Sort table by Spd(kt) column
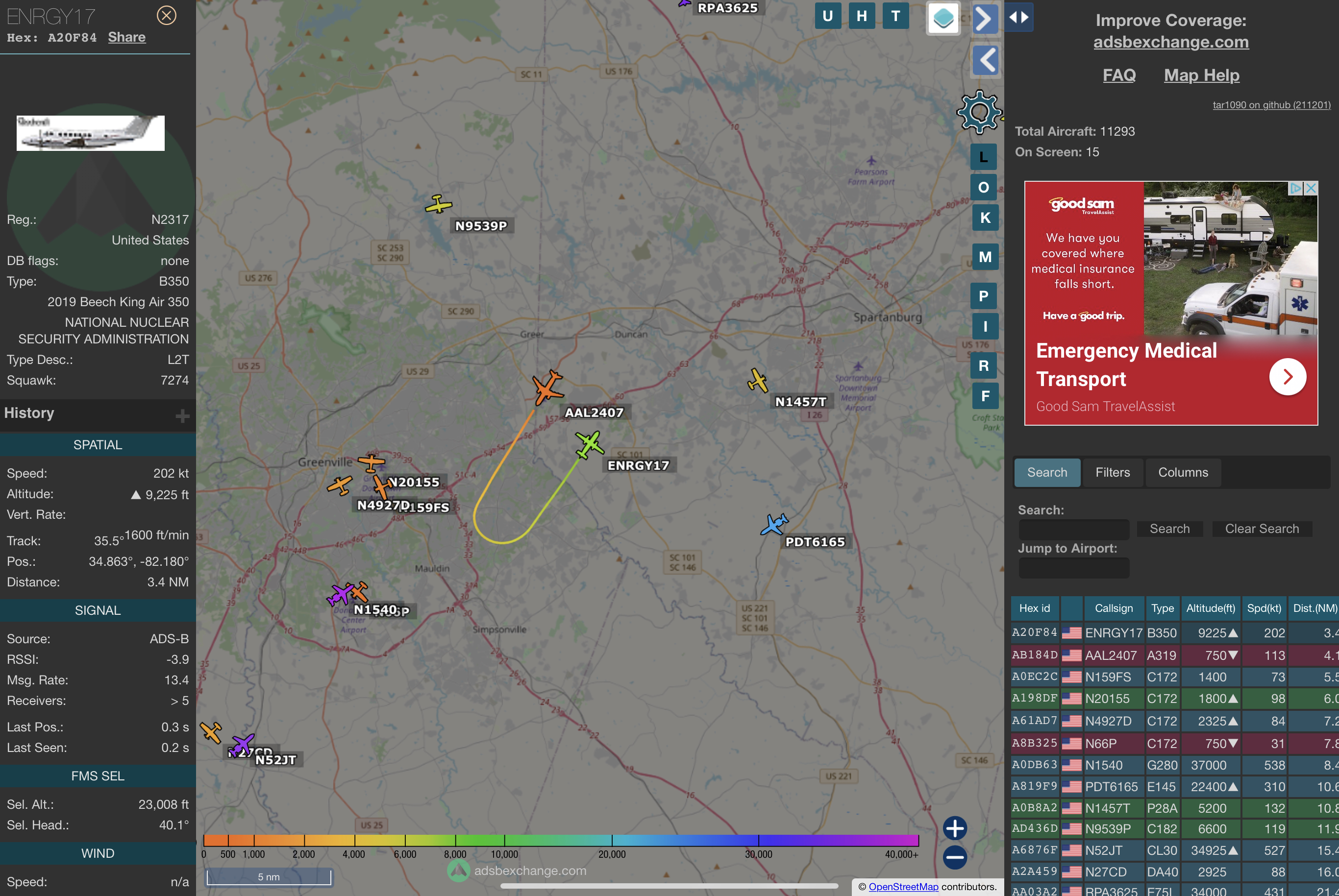The height and width of the screenshot is (896, 1339). tap(1264, 608)
